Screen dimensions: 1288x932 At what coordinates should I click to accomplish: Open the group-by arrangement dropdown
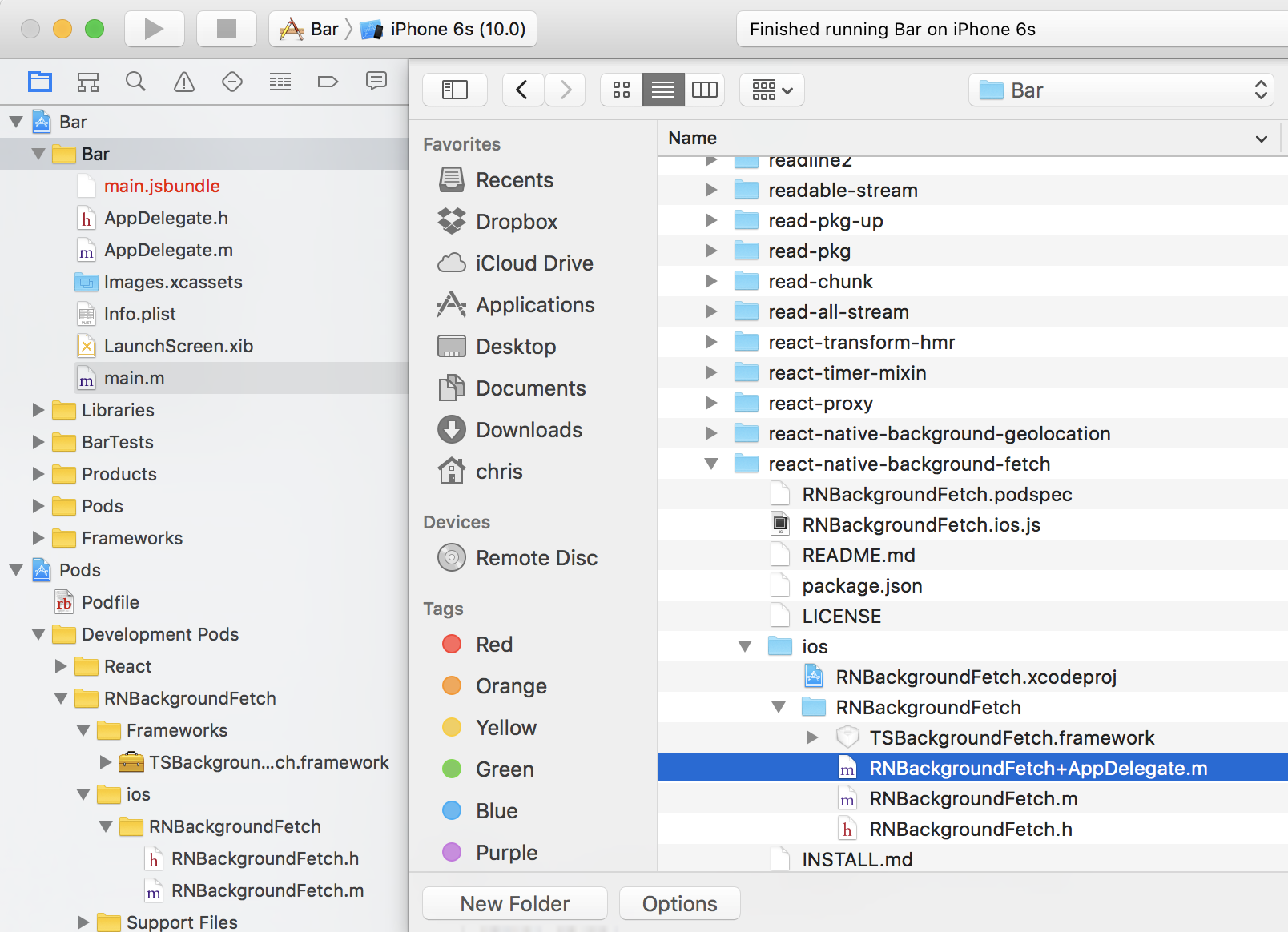click(x=772, y=90)
